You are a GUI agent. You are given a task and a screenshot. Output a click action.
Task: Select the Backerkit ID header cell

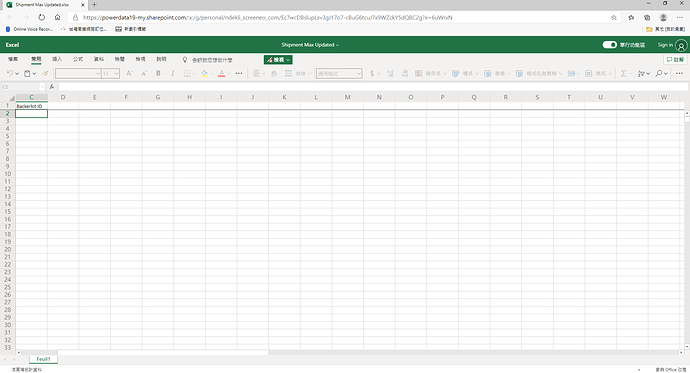31,106
